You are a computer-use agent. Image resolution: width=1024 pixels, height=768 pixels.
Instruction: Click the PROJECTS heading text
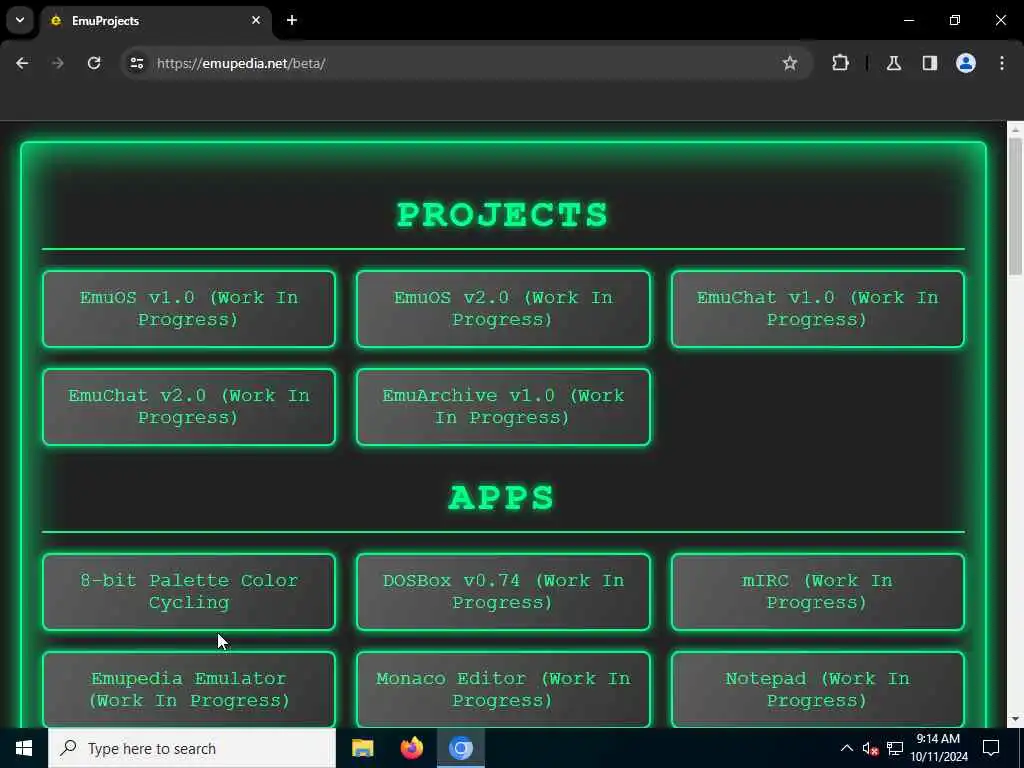click(502, 215)
